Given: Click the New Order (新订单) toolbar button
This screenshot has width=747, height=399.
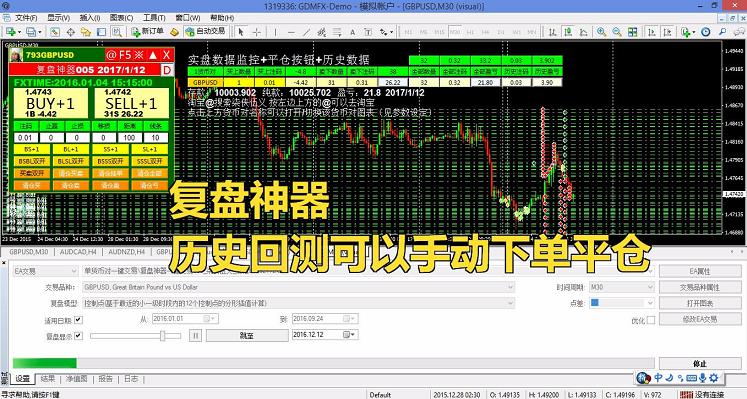Looking at the screenshot, I should coord(148,31).
